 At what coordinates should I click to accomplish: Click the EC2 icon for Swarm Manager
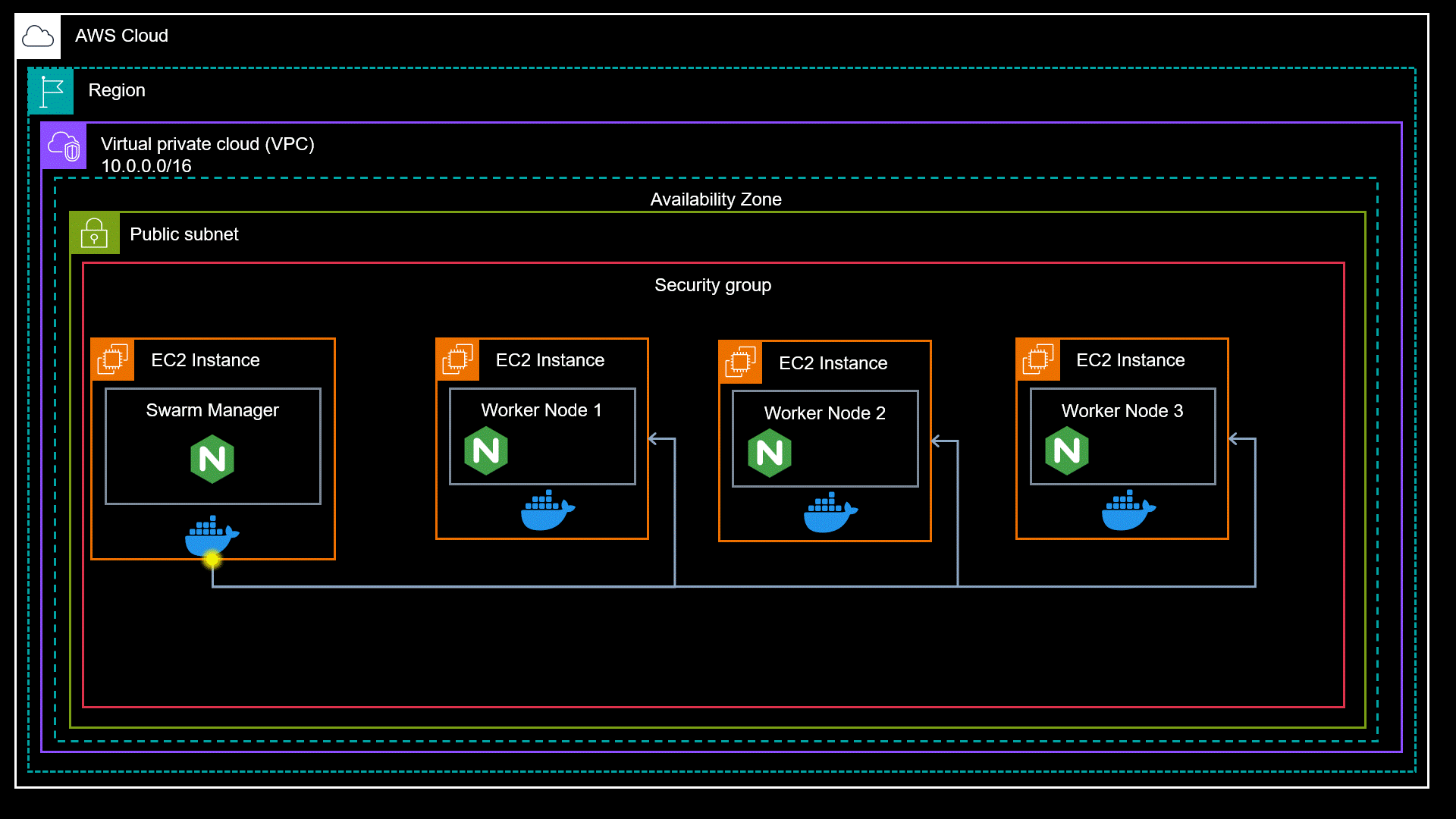coord(112,359)
